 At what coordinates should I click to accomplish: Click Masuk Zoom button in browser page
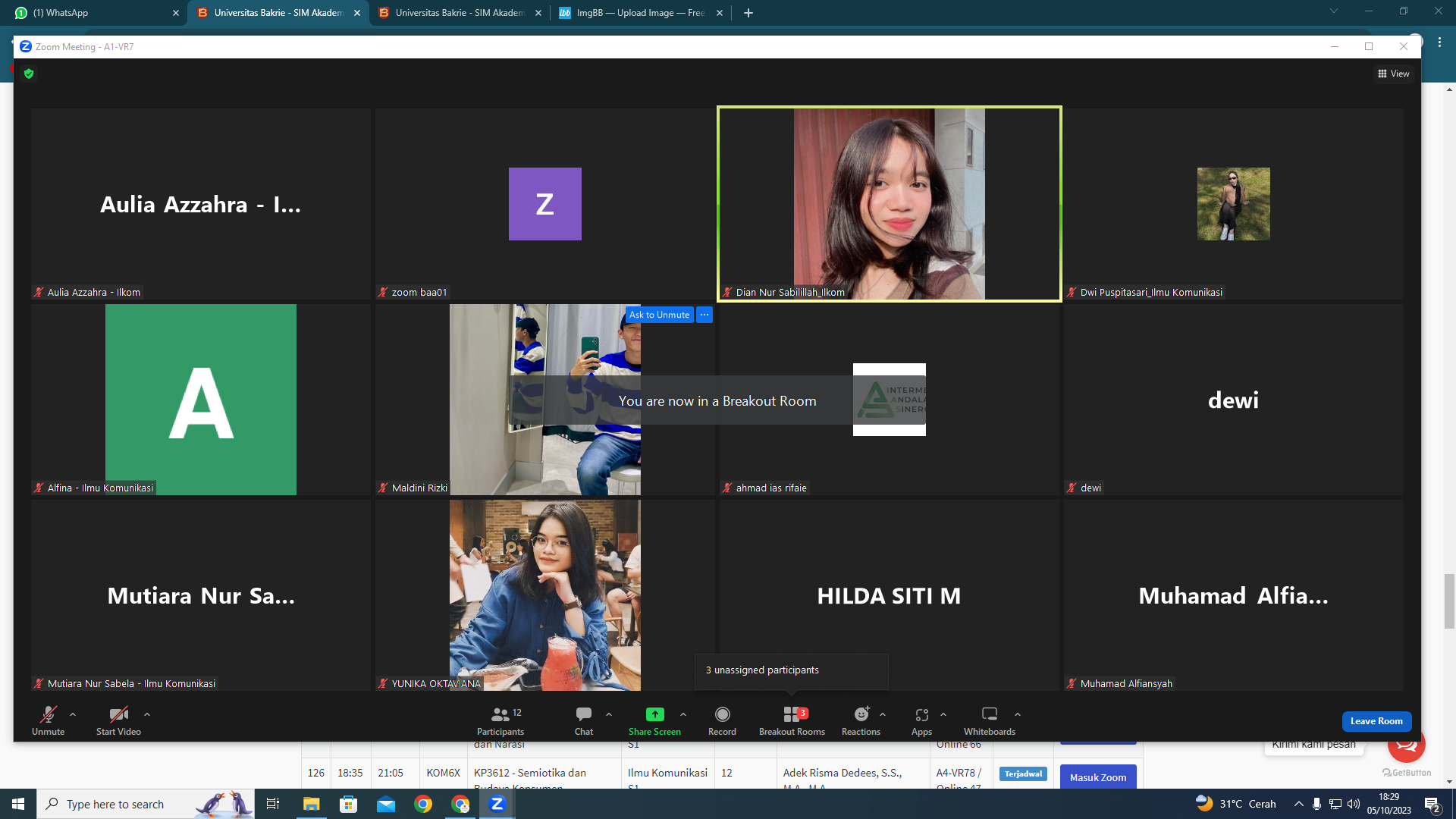tap(1098, 777)
